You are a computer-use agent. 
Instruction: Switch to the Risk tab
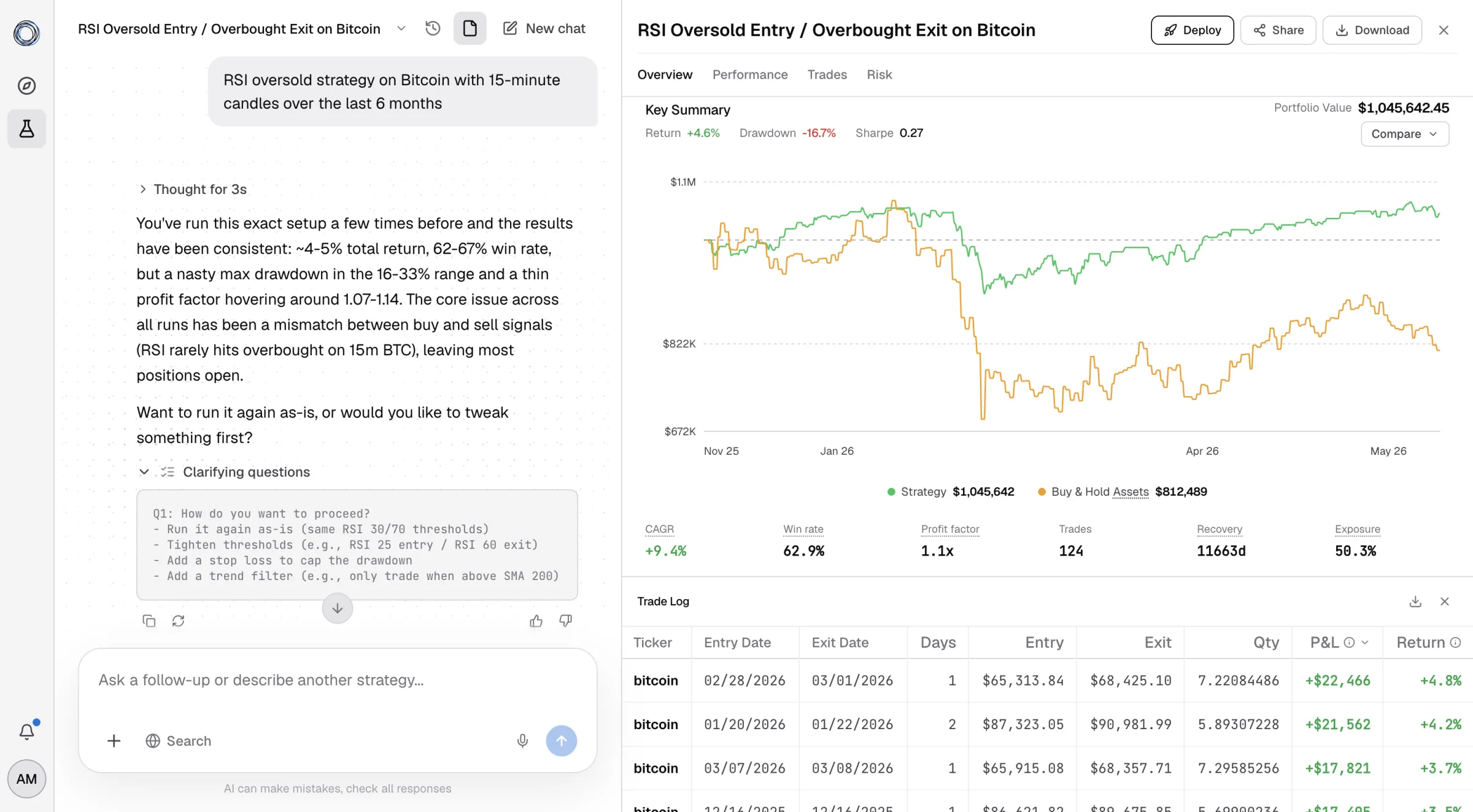(879, 74)
